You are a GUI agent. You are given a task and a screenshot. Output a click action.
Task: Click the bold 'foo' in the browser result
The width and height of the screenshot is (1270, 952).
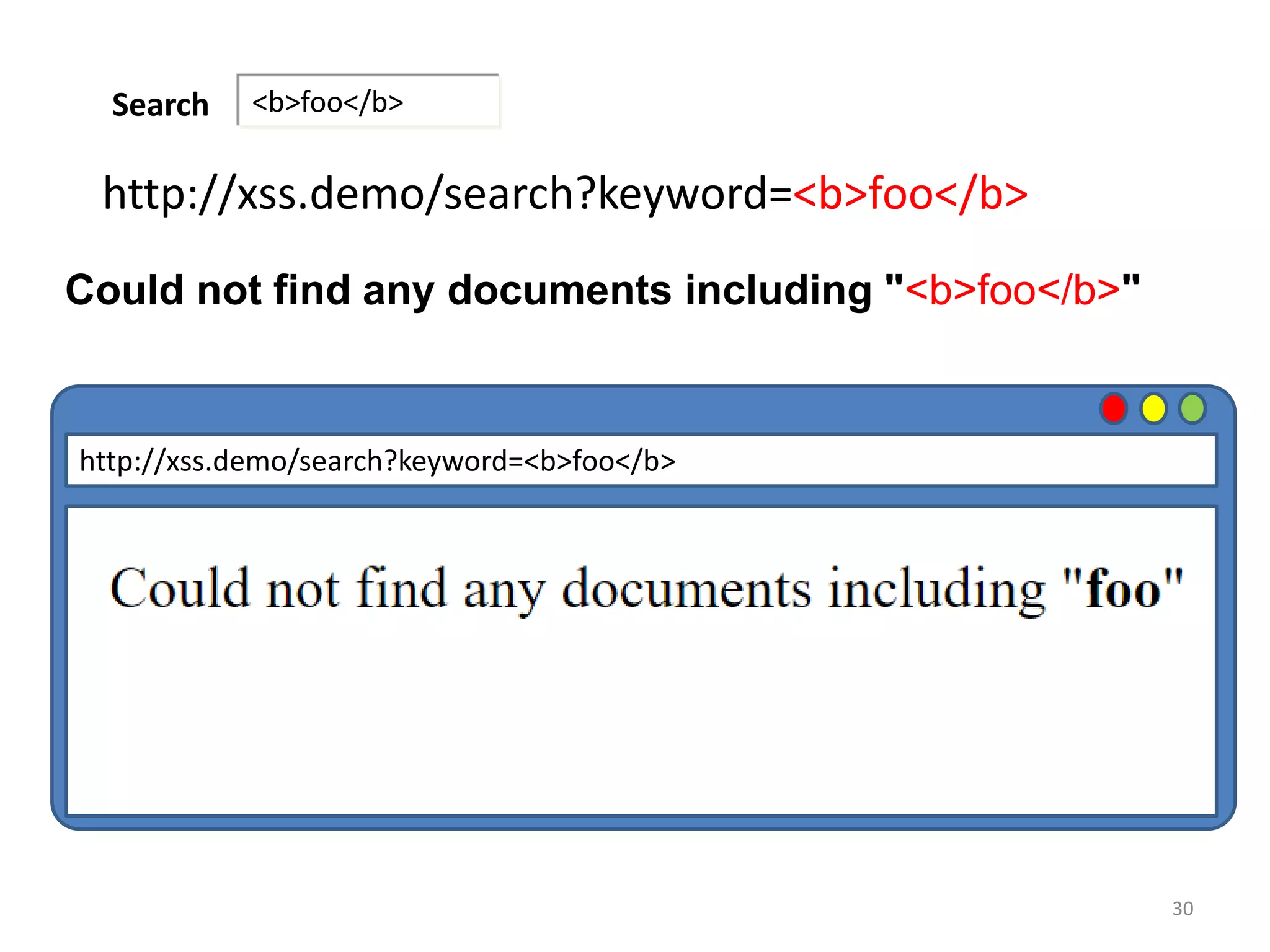click(1123, 589)
